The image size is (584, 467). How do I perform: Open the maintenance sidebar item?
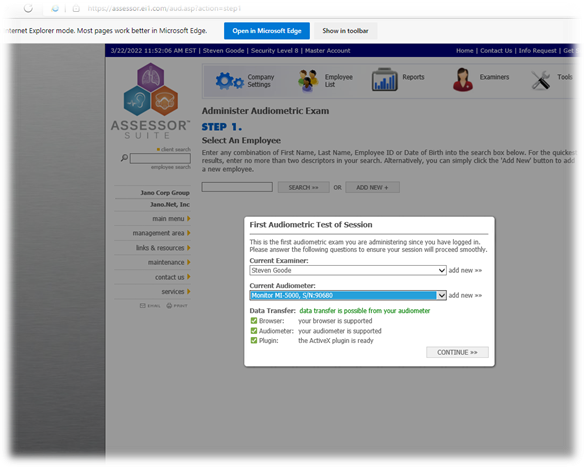click(x=166, y=263)
